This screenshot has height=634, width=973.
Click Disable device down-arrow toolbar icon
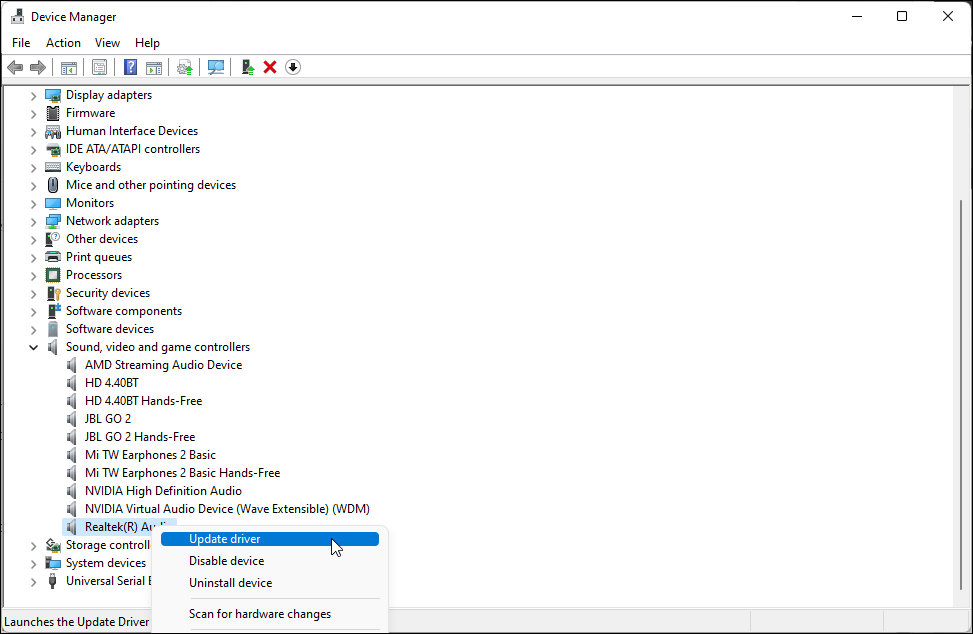coord(293,67)
